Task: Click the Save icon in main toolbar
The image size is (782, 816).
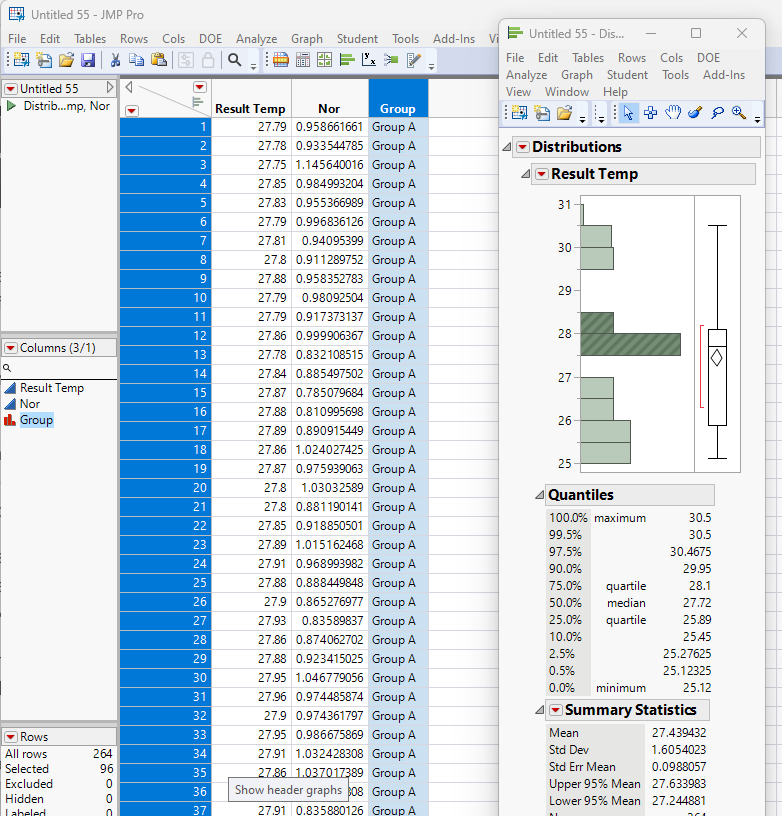Action: 88,61
